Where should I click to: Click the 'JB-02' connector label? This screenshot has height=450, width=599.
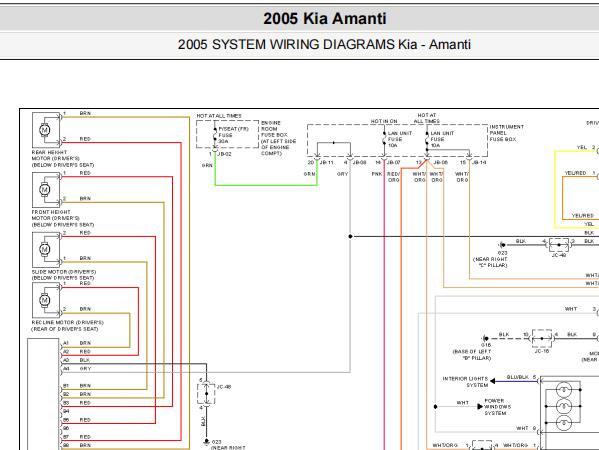pos(224,154)
